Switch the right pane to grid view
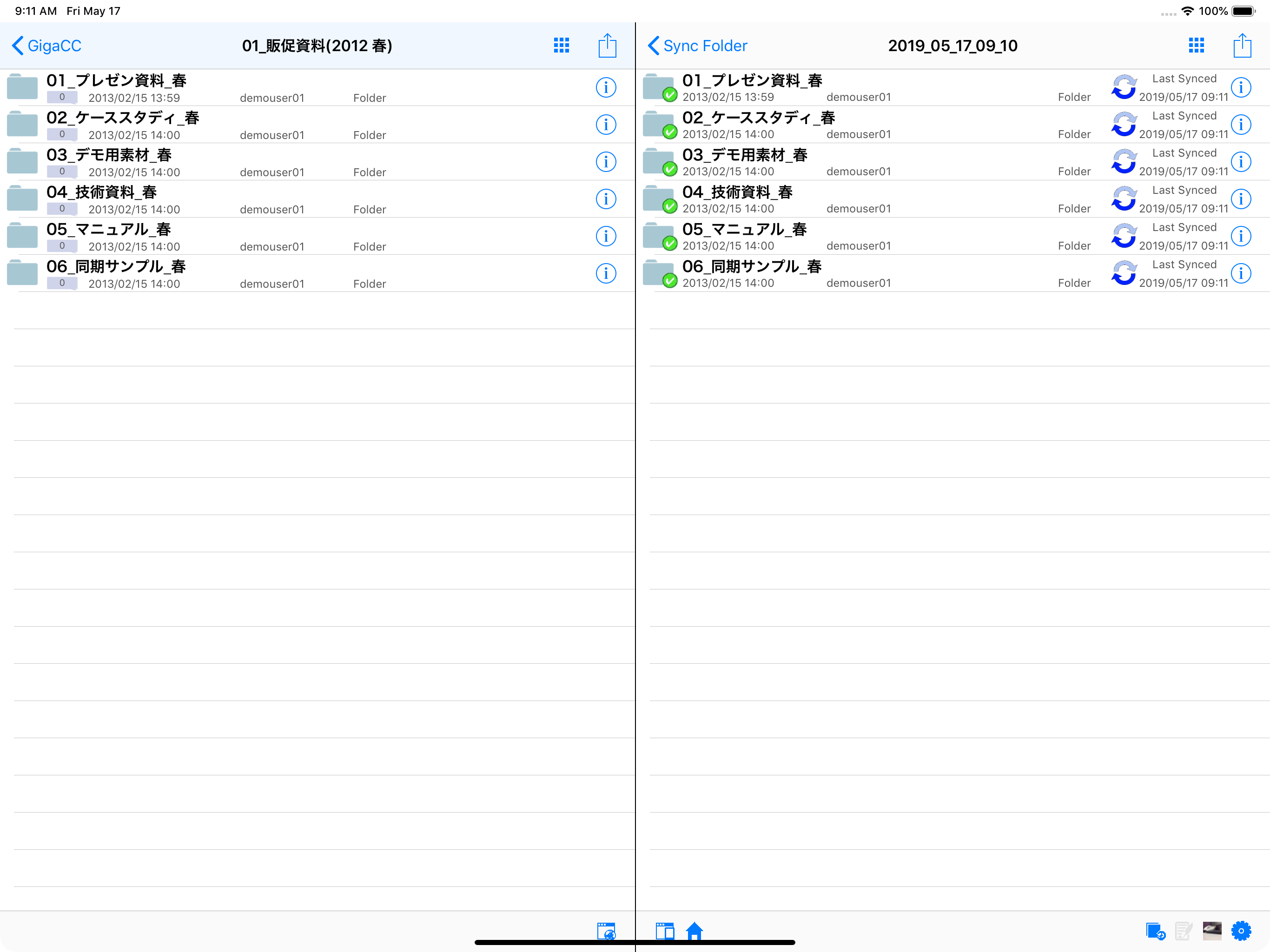The image size is (1270, 952). (x=1196, y=46)
